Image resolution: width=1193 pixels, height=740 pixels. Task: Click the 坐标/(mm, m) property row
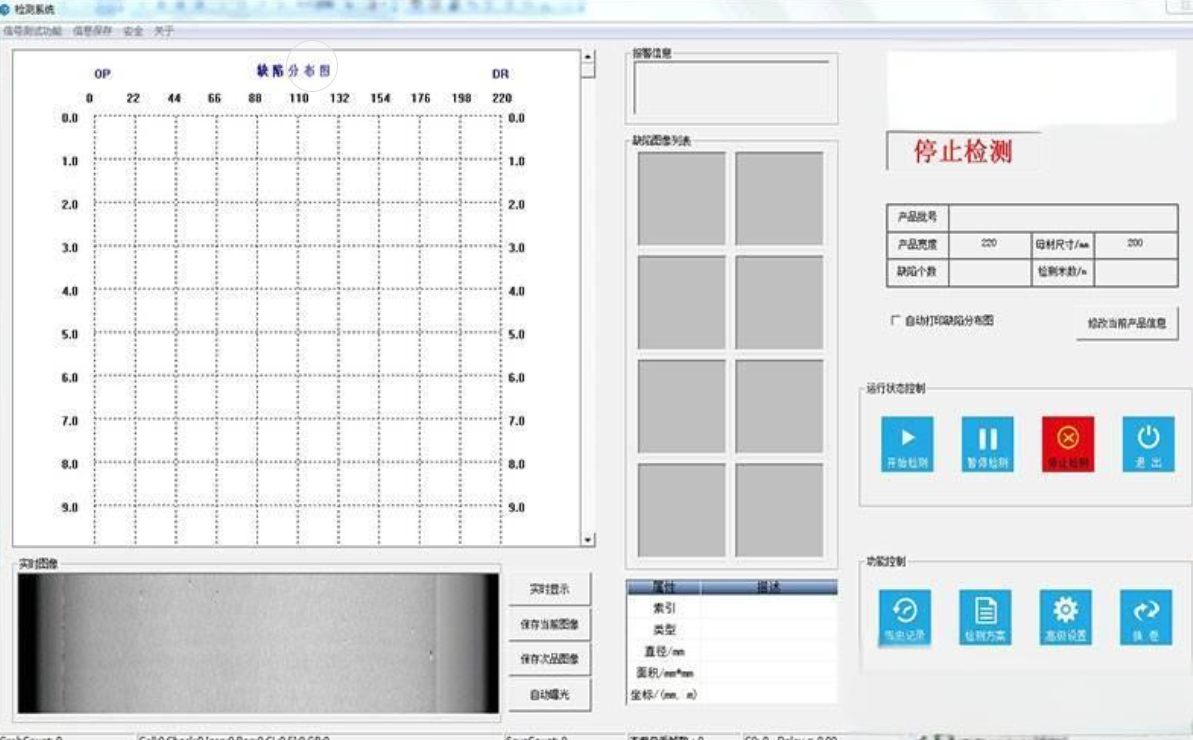tap(732, 694)
